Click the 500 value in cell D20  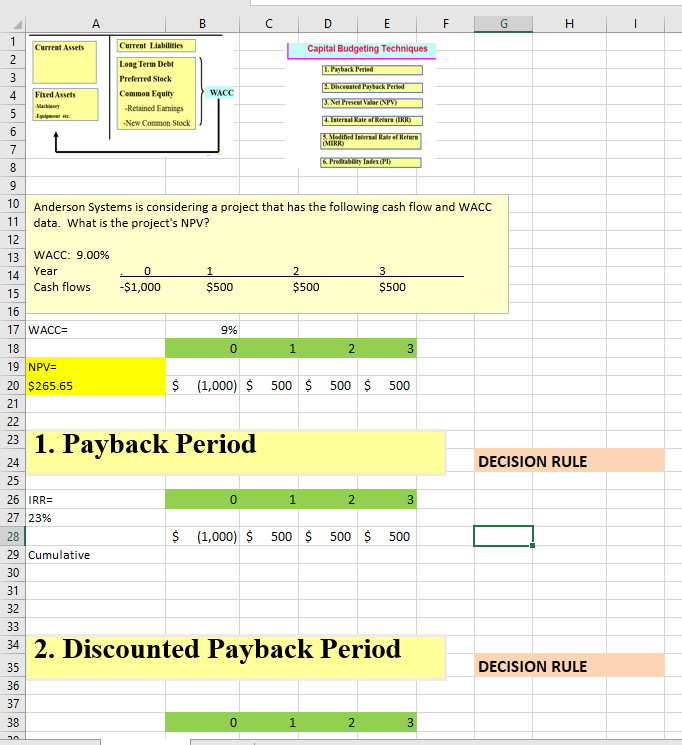(x=328, y=385)
